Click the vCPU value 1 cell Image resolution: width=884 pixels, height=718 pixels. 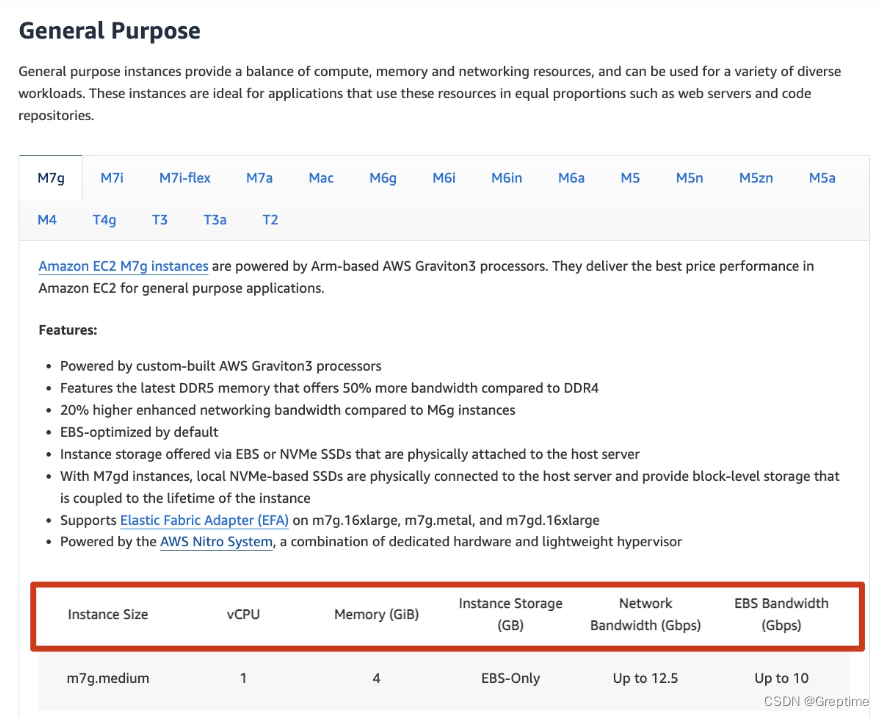point(244,678)
